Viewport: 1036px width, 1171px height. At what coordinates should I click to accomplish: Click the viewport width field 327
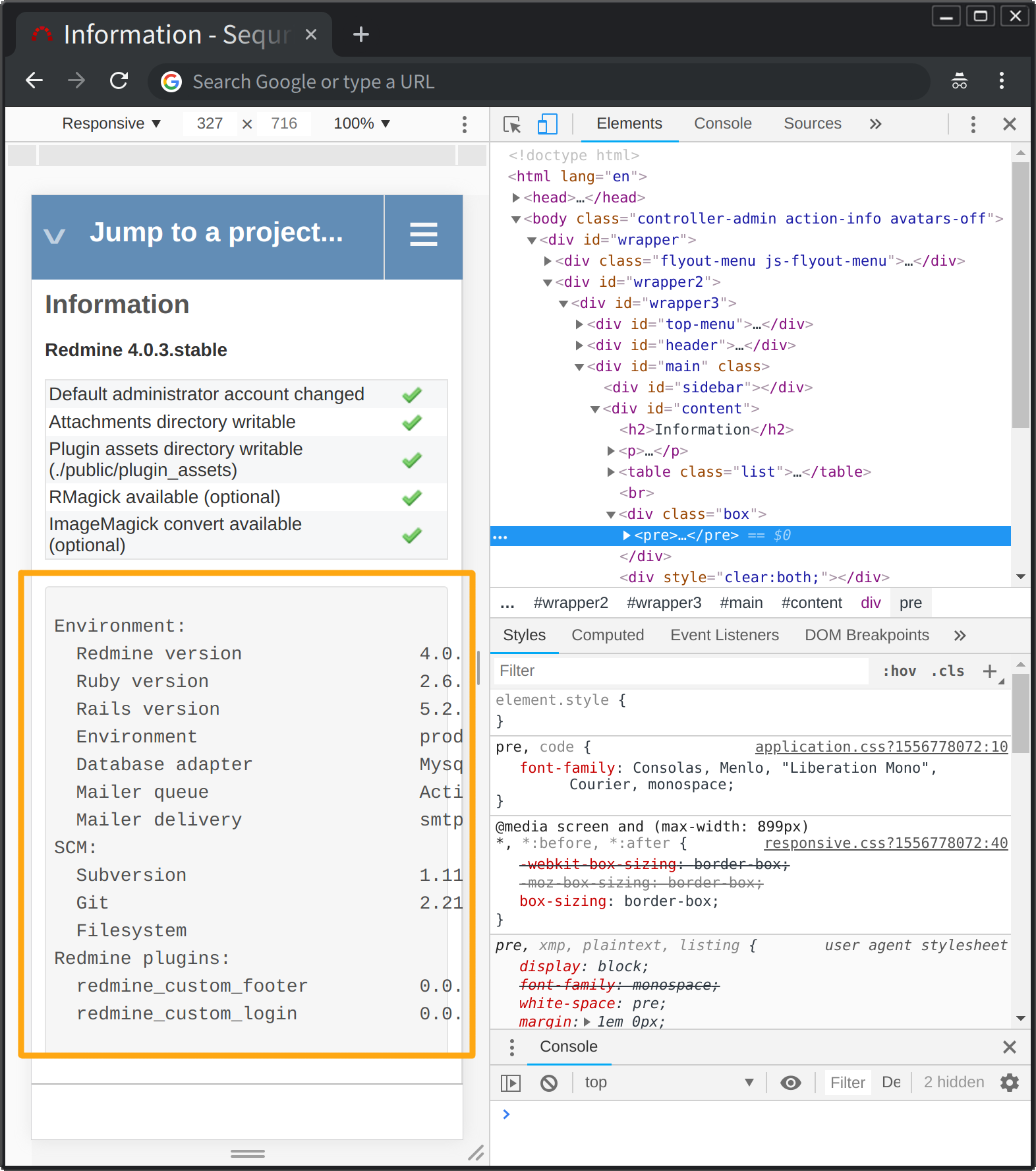pyautogui.click(x=210, y=124)
